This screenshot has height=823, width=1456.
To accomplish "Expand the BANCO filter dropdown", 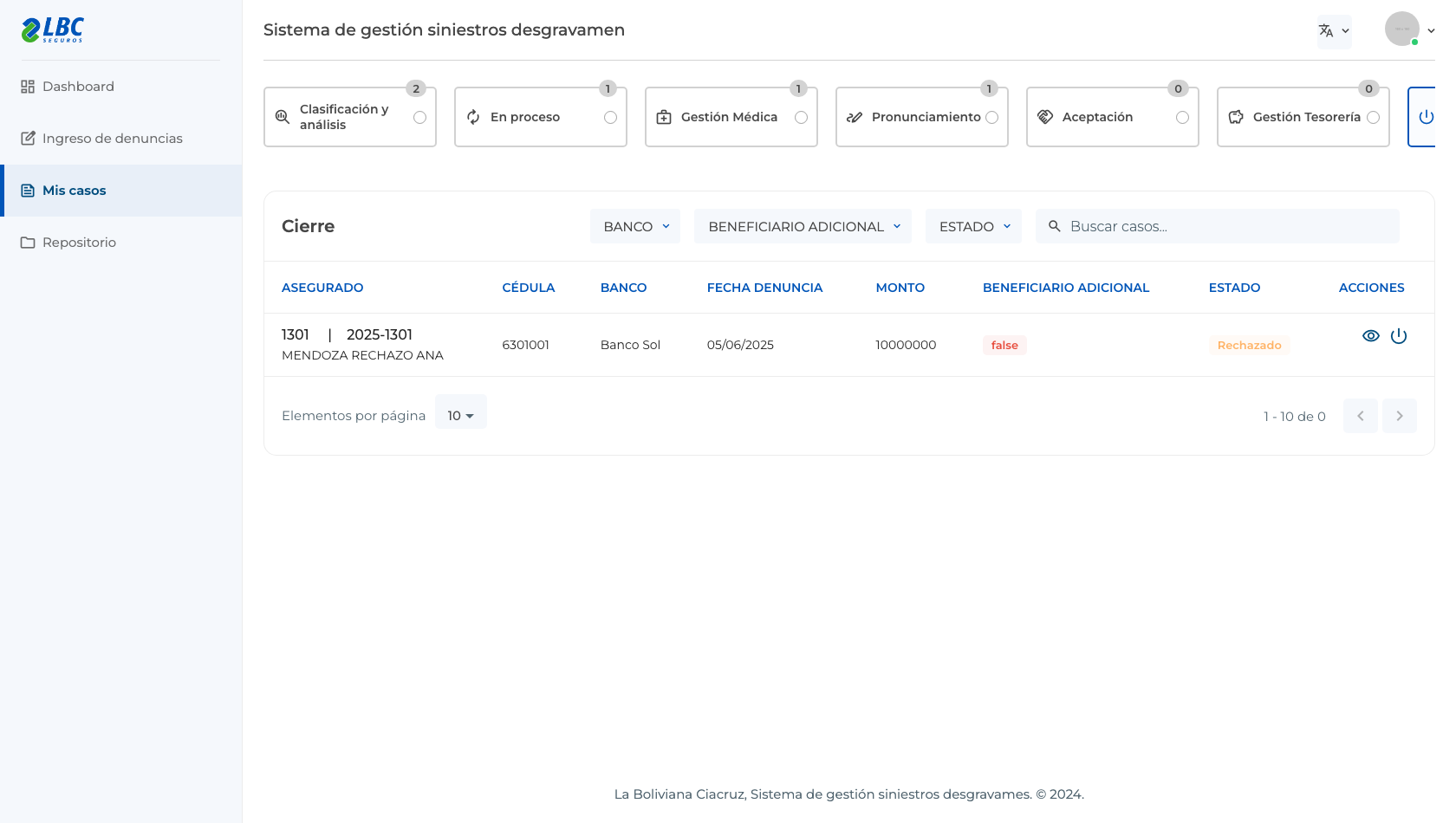I will [x=635, y=226].
